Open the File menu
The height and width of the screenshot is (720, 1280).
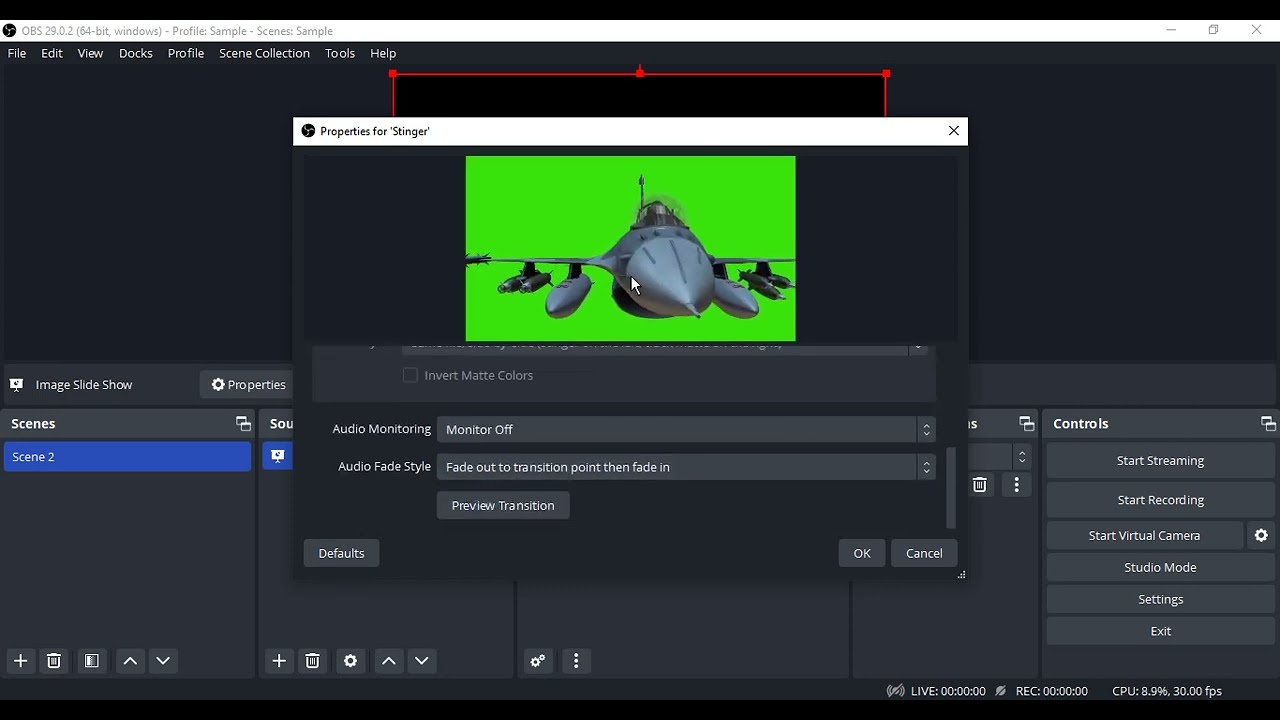pyautogui.click(x=17, y=54)
